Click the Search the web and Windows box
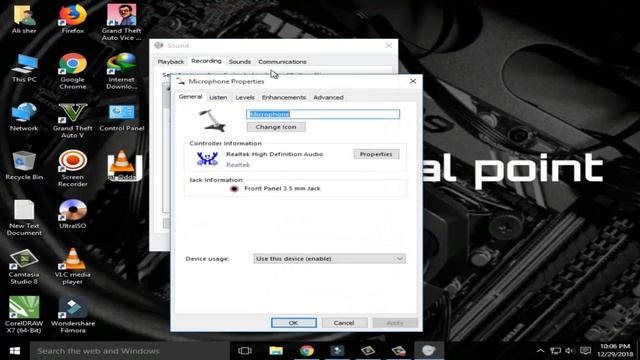This screenshot has height=360, width=640. click(129, 351)
